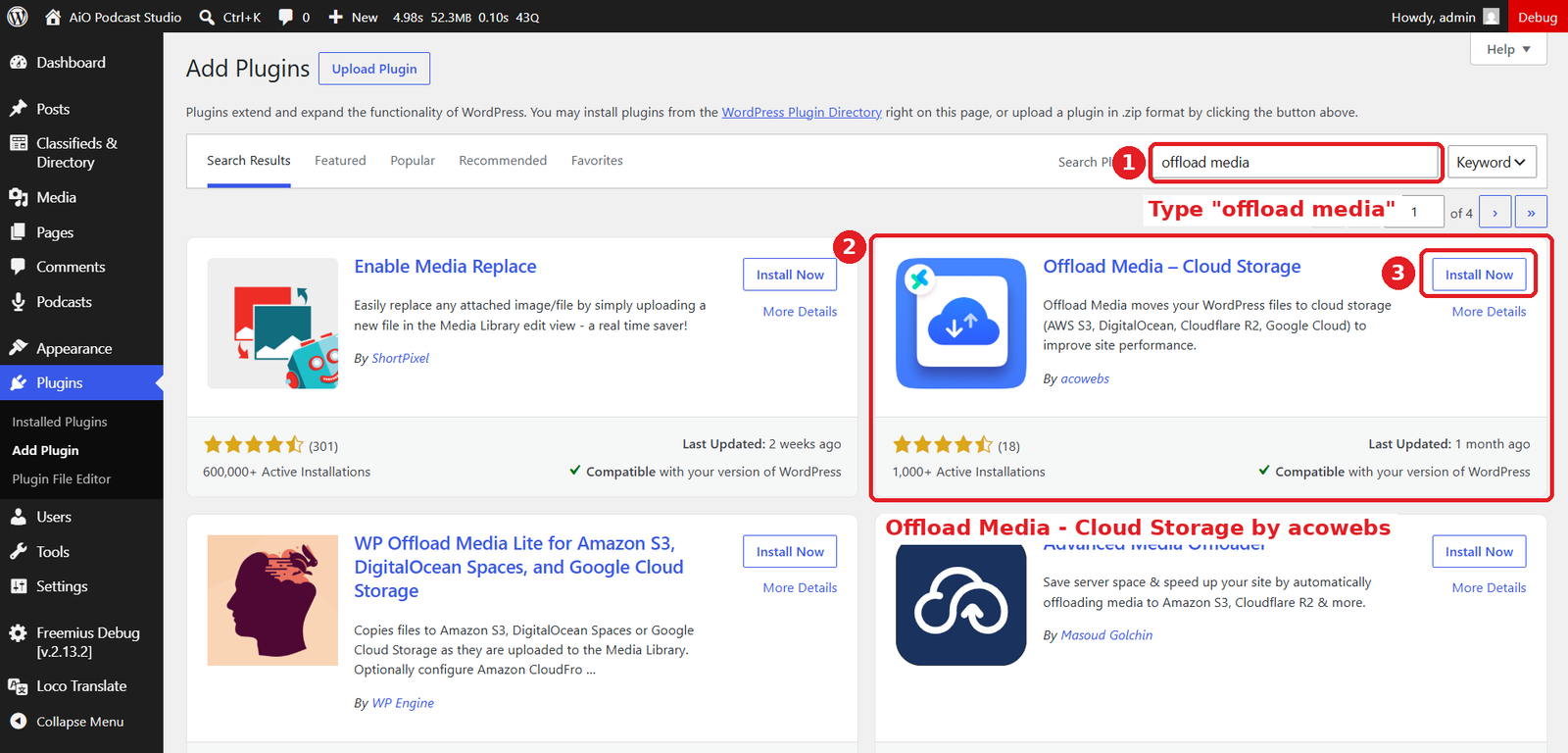
Task: Open the Enable Media Replace title link
Action: (x=445, y=267)
